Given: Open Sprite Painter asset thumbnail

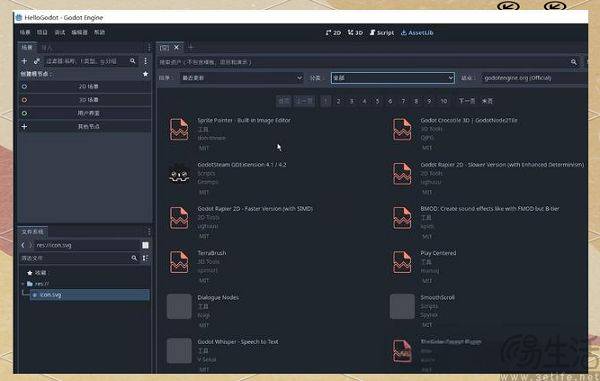Looking at the screenshot, I should [179, 129].
